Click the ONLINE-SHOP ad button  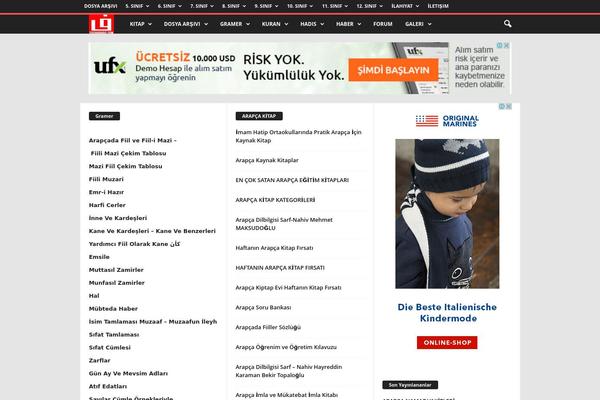[447, 342]
